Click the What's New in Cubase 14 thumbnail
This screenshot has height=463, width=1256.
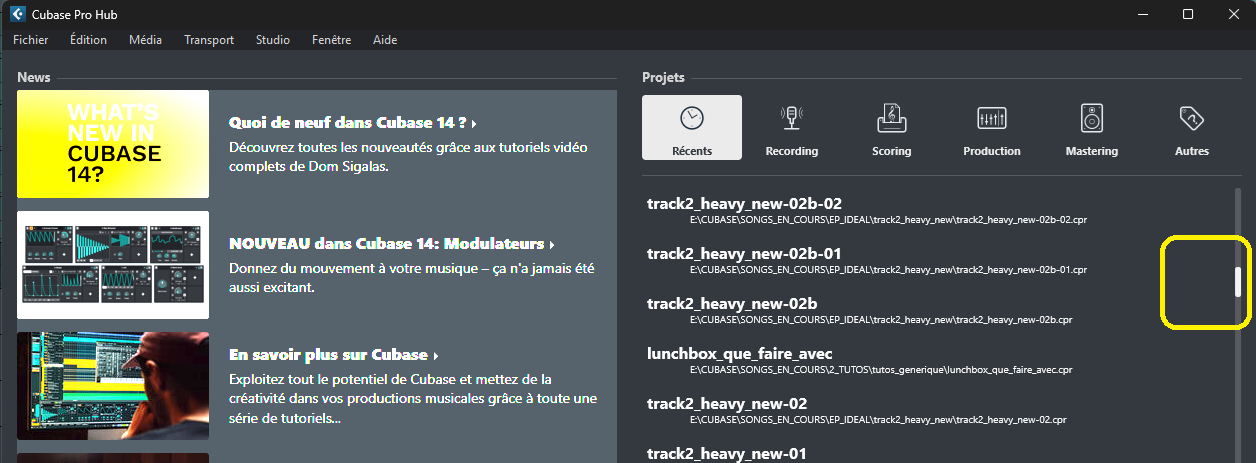click(113, 144)
